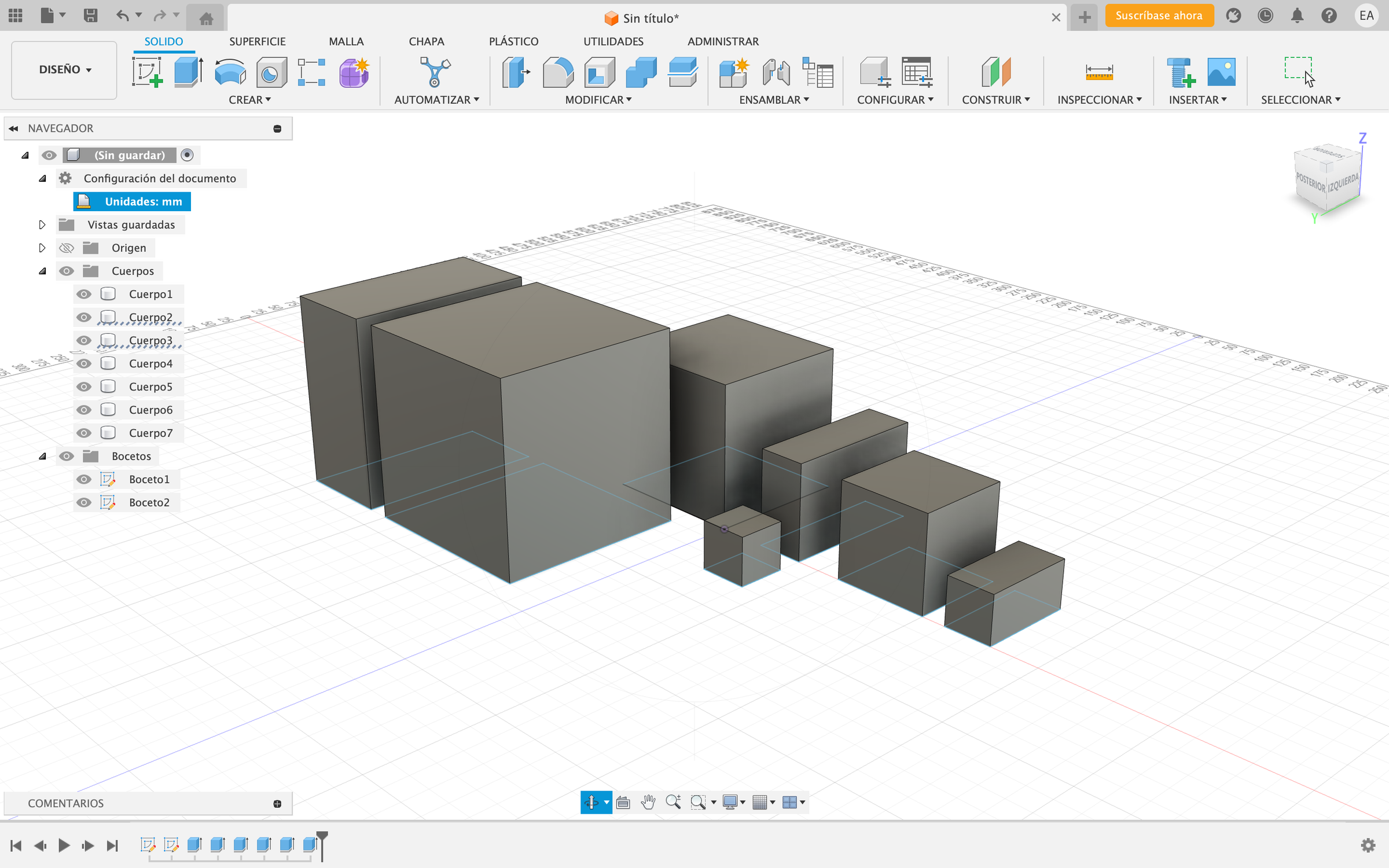This screenshot has height=868, width=1389.
Task: Open the CONSTRUIR dropdown menu
Action: point(996,100)
